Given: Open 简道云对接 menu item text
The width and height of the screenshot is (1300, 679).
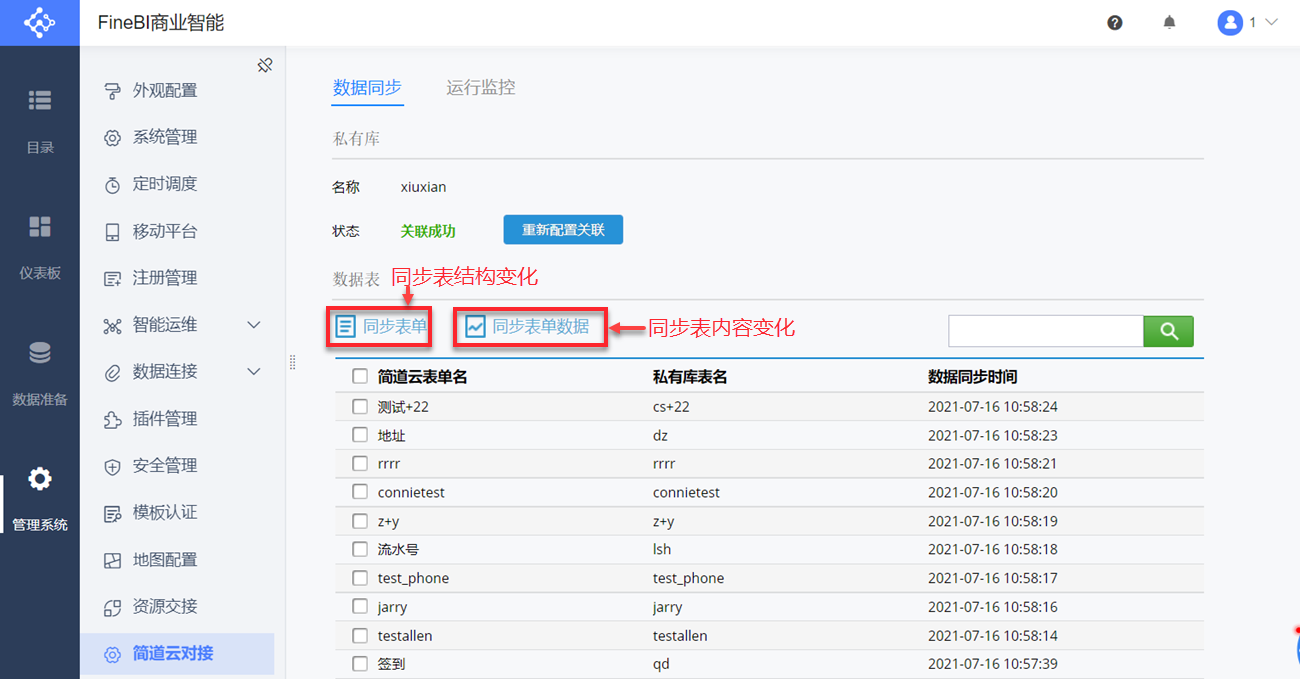Looking at the screenshot, I should pyautogui.click(x=173, y=654).
